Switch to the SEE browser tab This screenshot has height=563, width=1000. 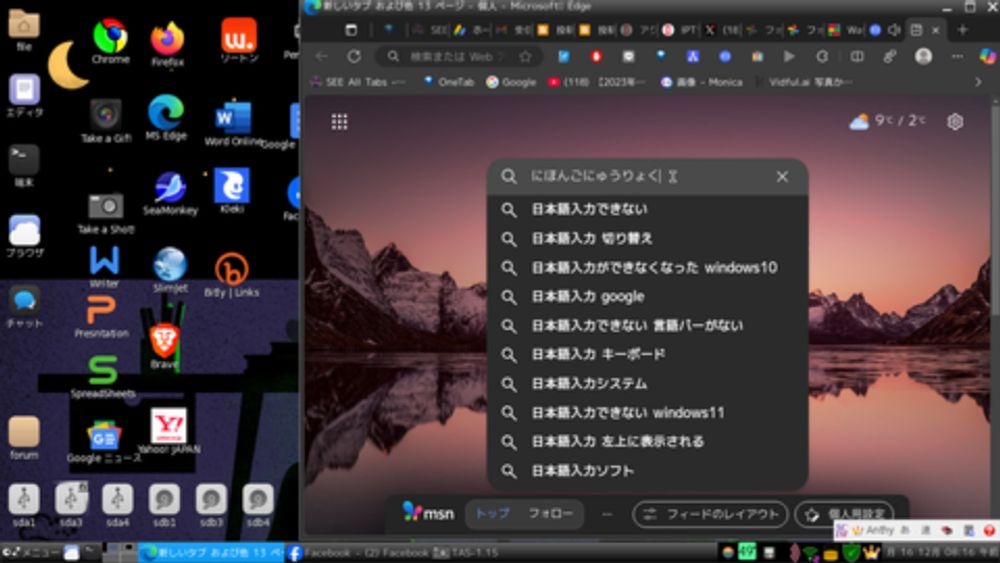(x=430, y=30)
